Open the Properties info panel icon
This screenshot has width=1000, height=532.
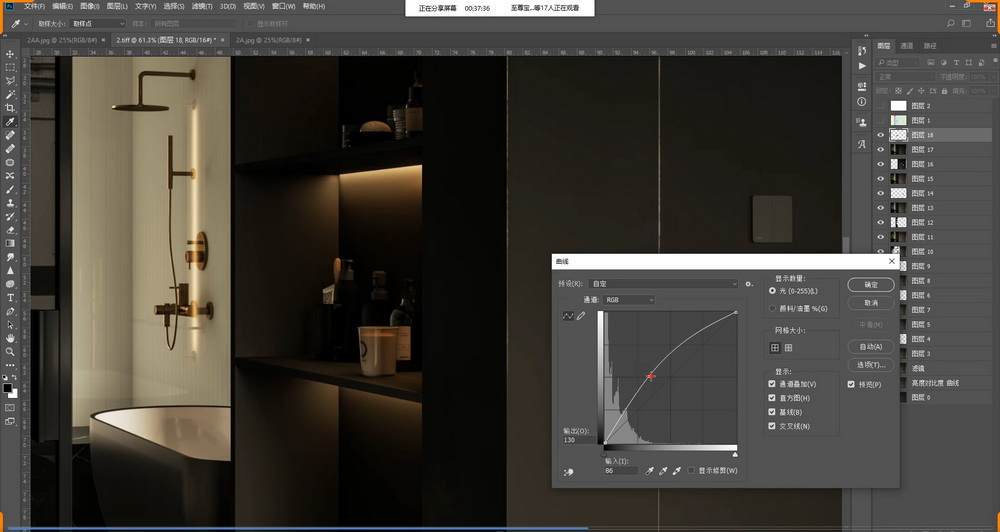coord(862,101)
